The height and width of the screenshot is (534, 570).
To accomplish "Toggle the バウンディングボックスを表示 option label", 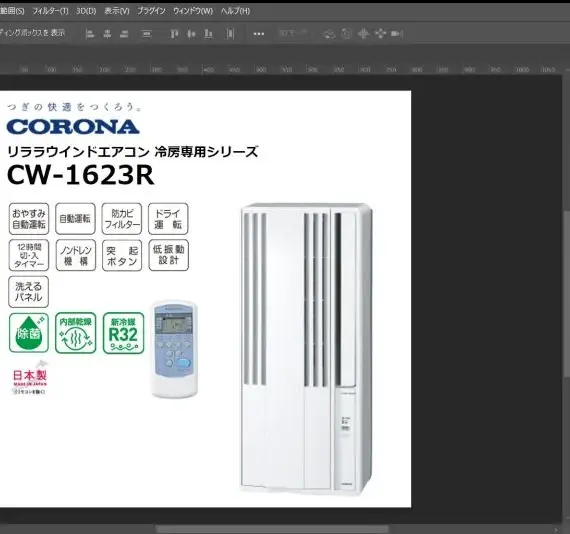I will [32, 33].
